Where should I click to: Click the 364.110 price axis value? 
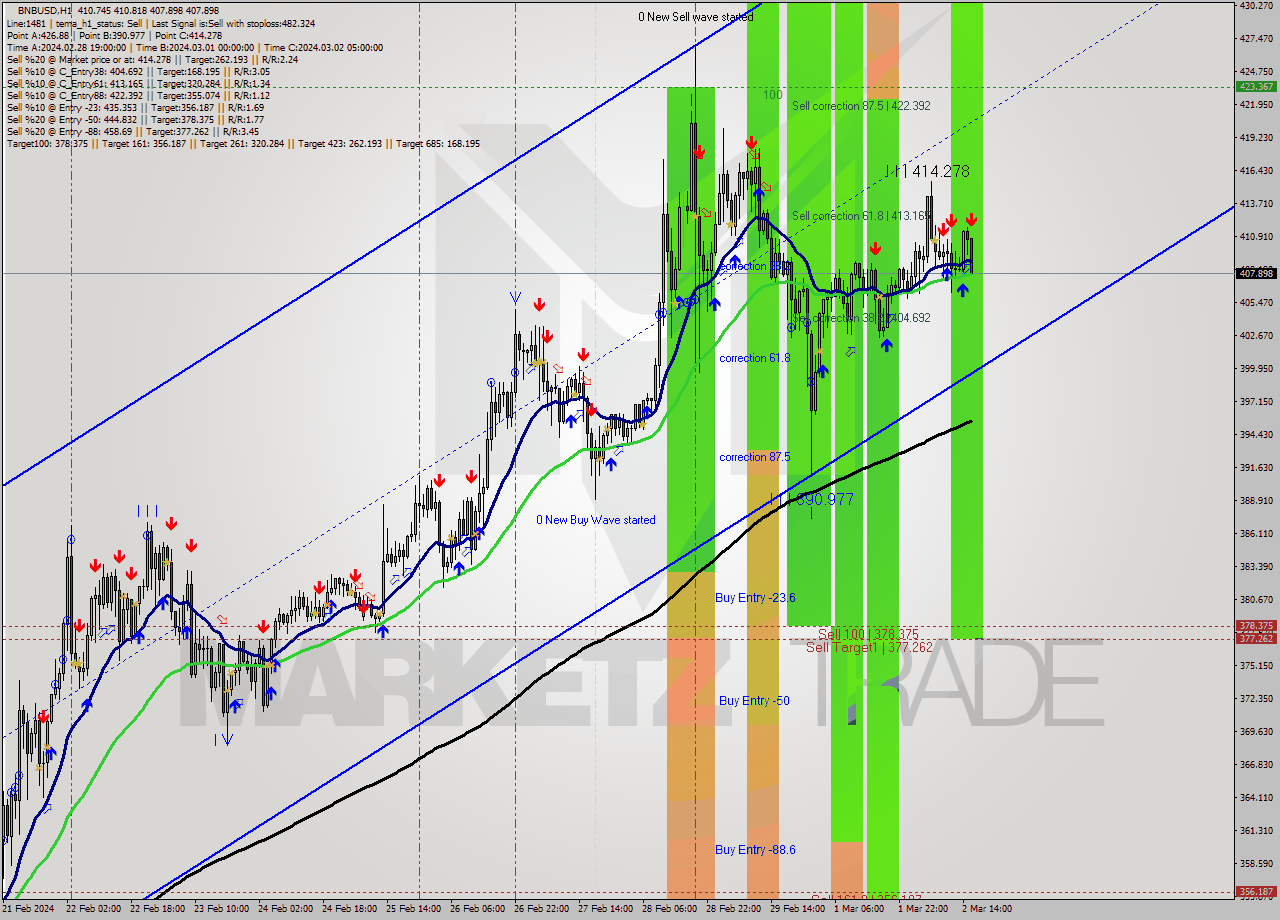pyautogui.click(x=1256, y=798)
